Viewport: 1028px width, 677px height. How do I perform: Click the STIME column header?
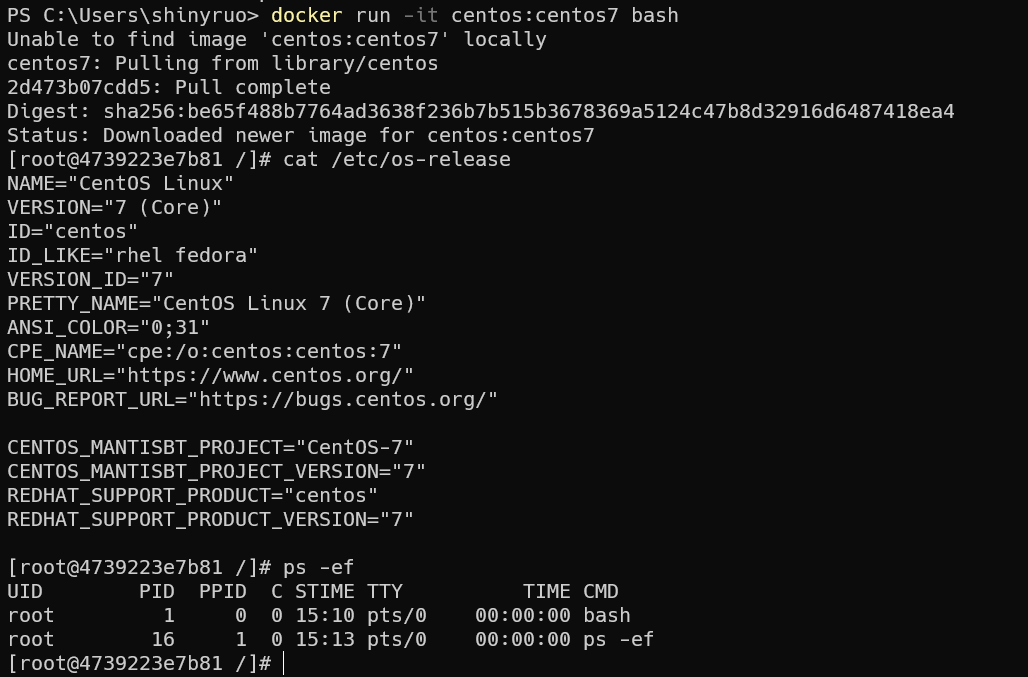tap(324, 592)
